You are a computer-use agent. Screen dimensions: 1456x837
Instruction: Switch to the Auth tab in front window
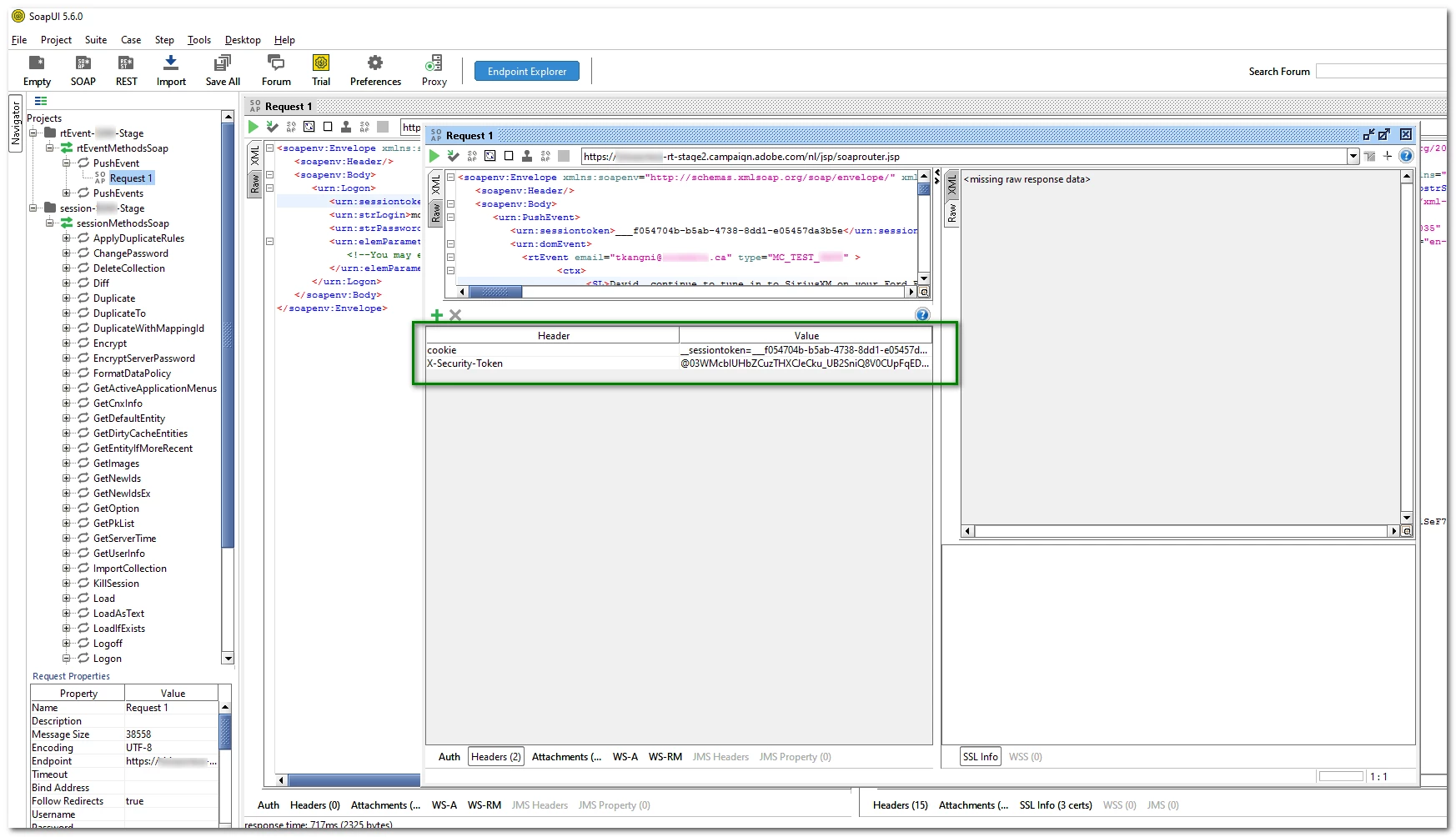(x=449, y=757)
